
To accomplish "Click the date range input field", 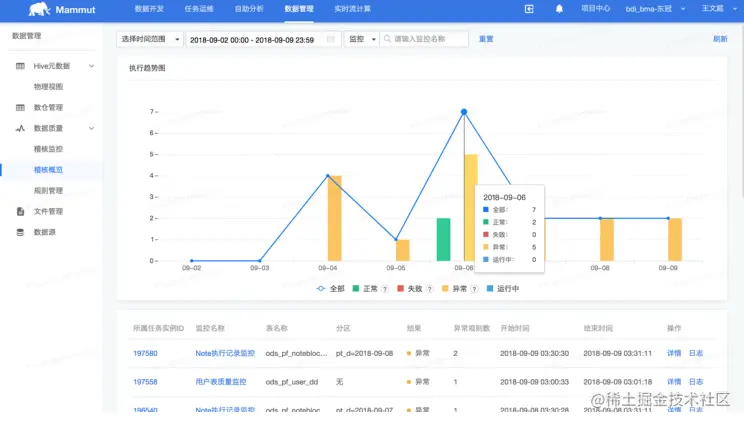I will [x=263, y=39].
